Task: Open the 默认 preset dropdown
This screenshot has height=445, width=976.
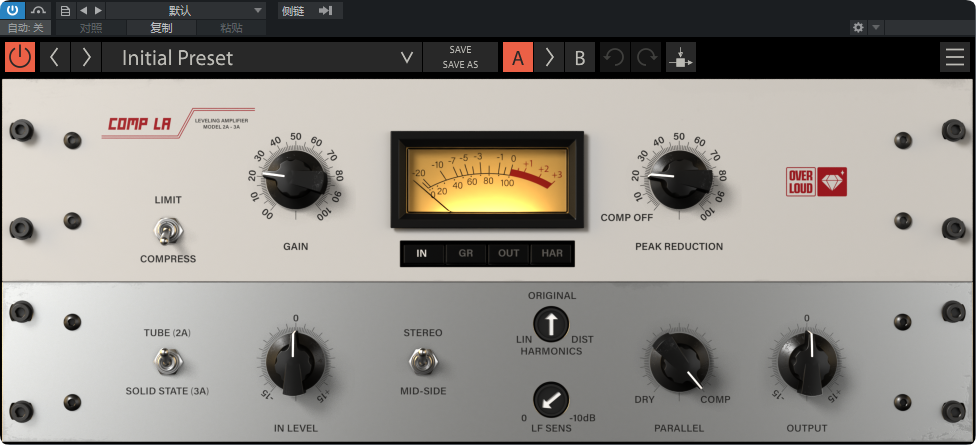Action: (185, 10)
